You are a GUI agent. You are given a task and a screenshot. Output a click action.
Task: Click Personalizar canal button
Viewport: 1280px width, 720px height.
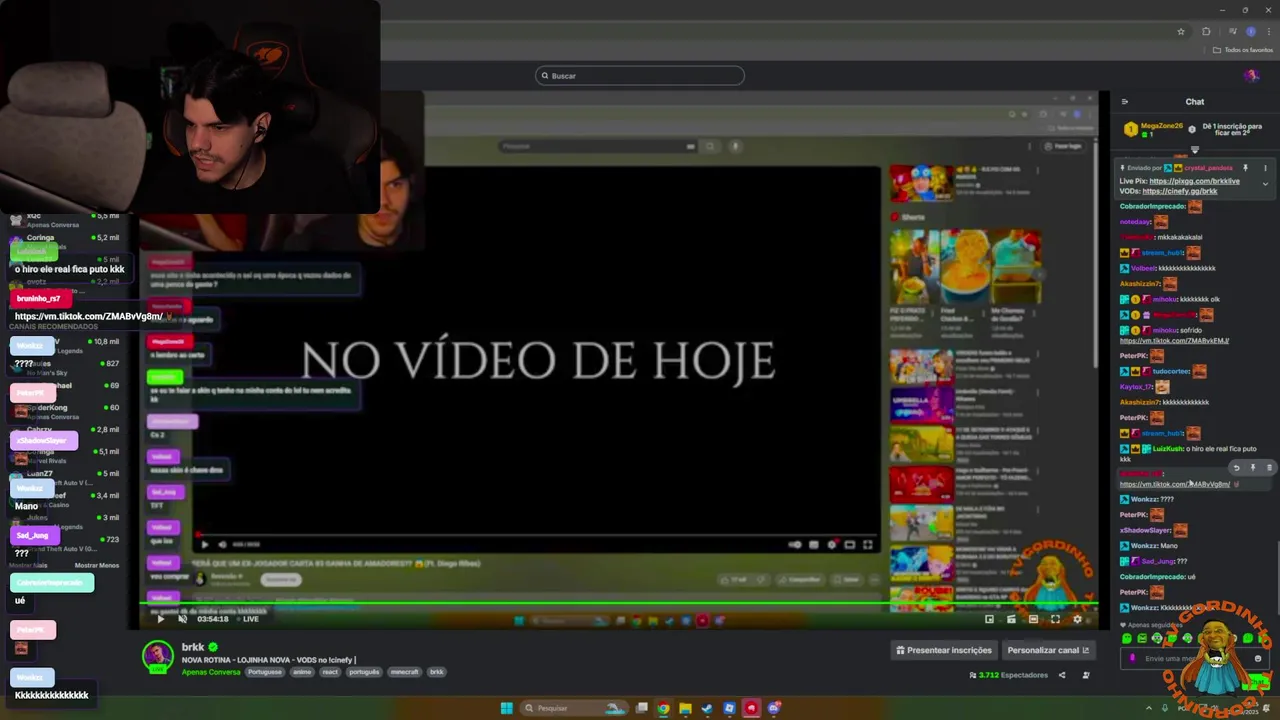tap(1048, 650)
